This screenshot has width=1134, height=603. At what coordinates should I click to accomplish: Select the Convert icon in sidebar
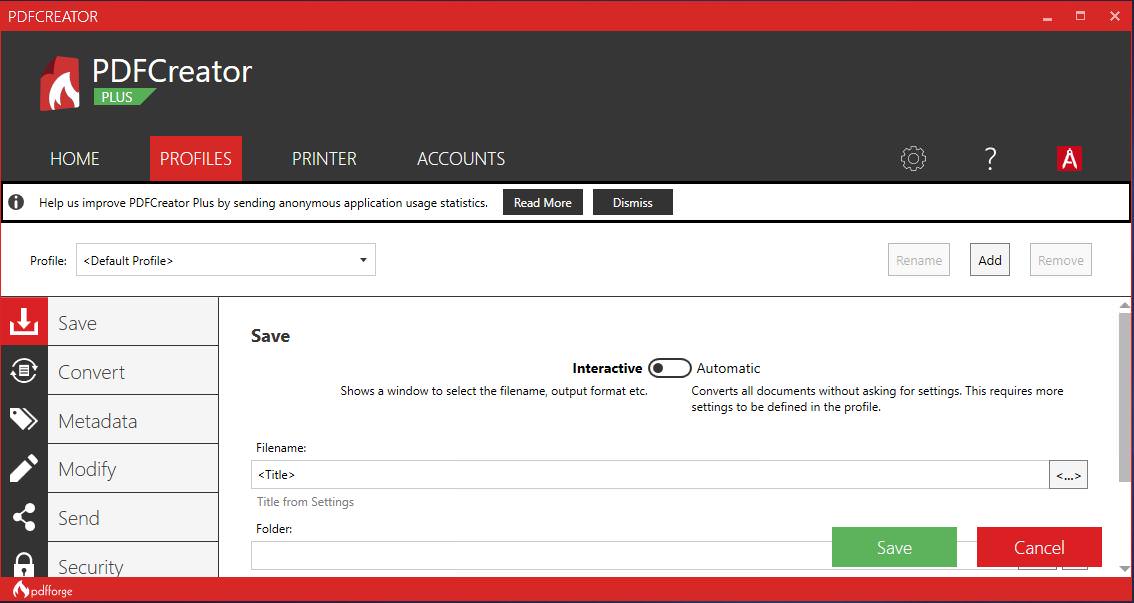click(24, 371)
